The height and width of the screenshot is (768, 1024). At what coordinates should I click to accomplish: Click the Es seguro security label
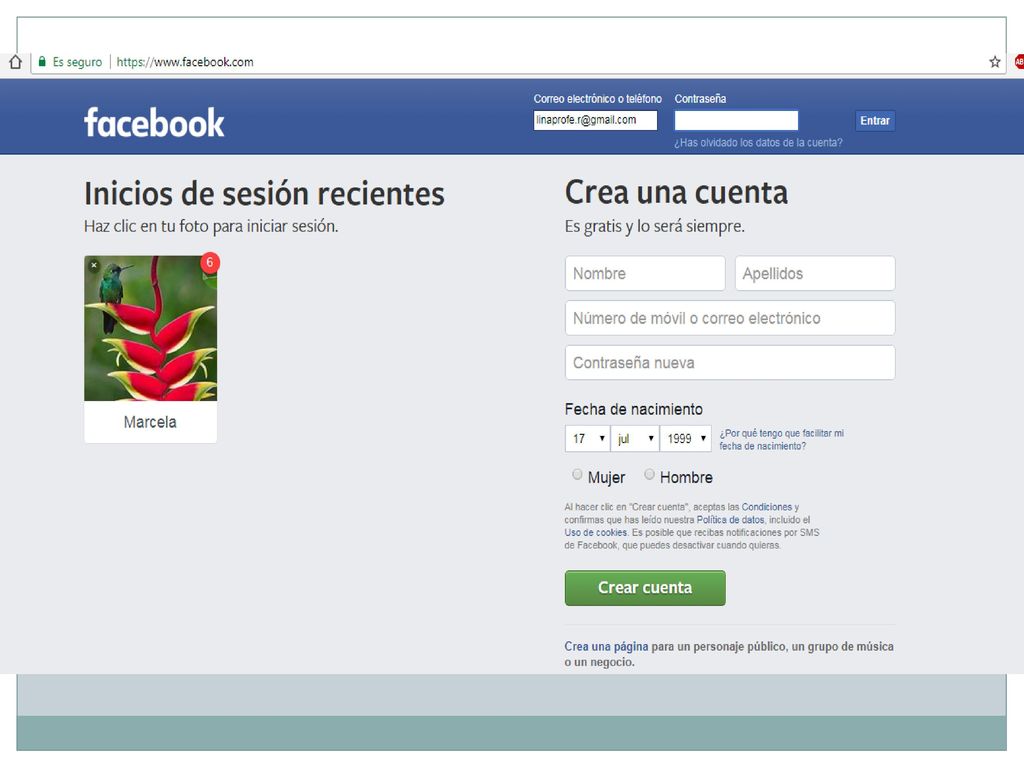pos(77,62)
